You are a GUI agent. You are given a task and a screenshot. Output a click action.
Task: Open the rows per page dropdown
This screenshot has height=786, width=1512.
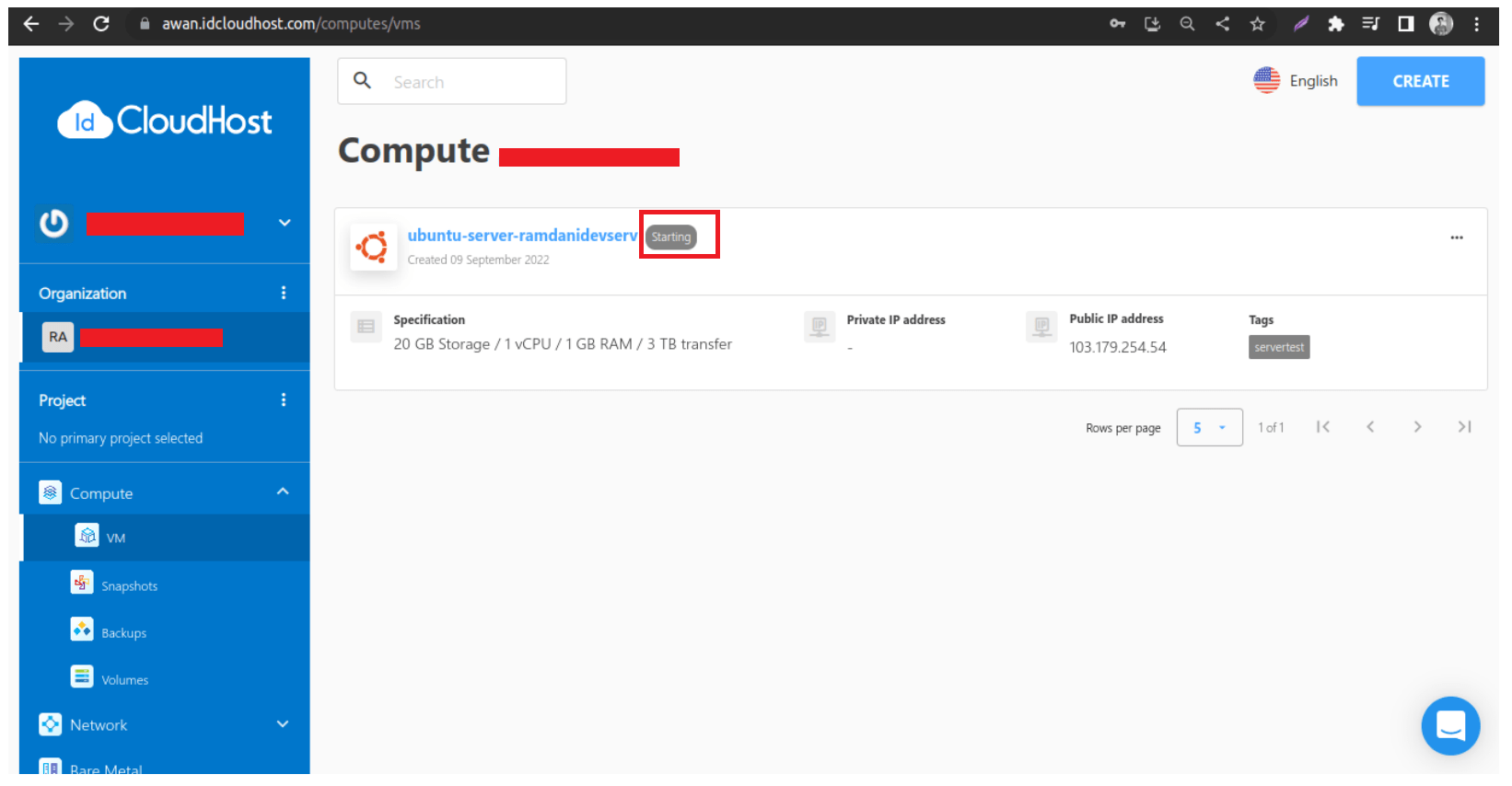(1208, 428)
